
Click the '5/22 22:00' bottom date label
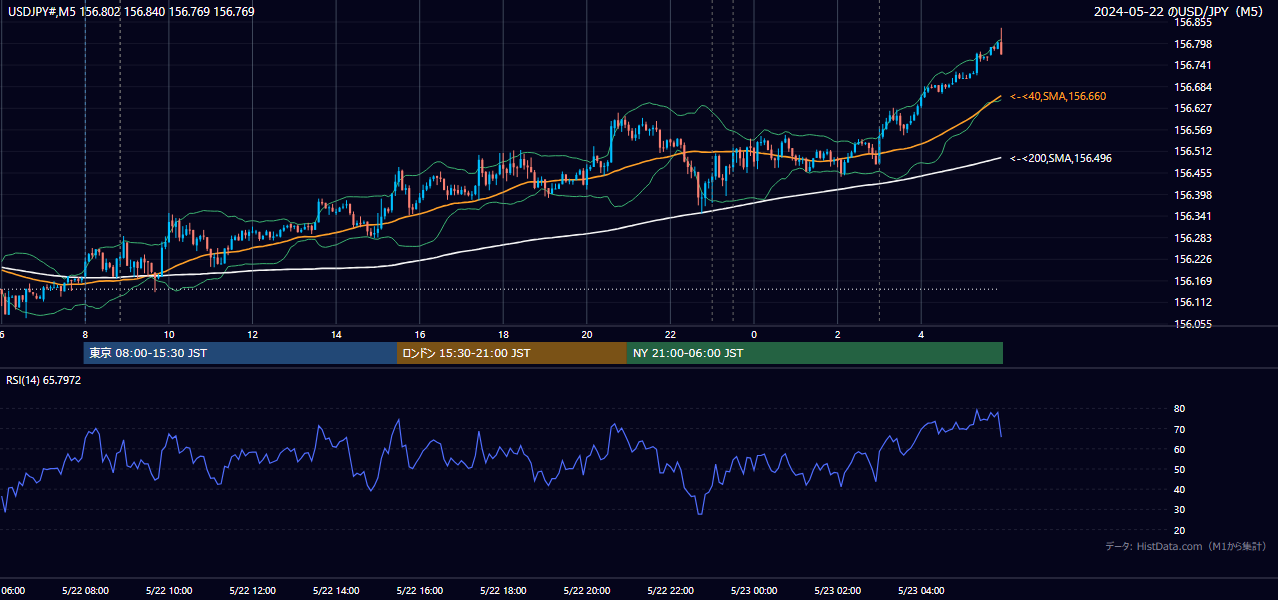point(670,591)
